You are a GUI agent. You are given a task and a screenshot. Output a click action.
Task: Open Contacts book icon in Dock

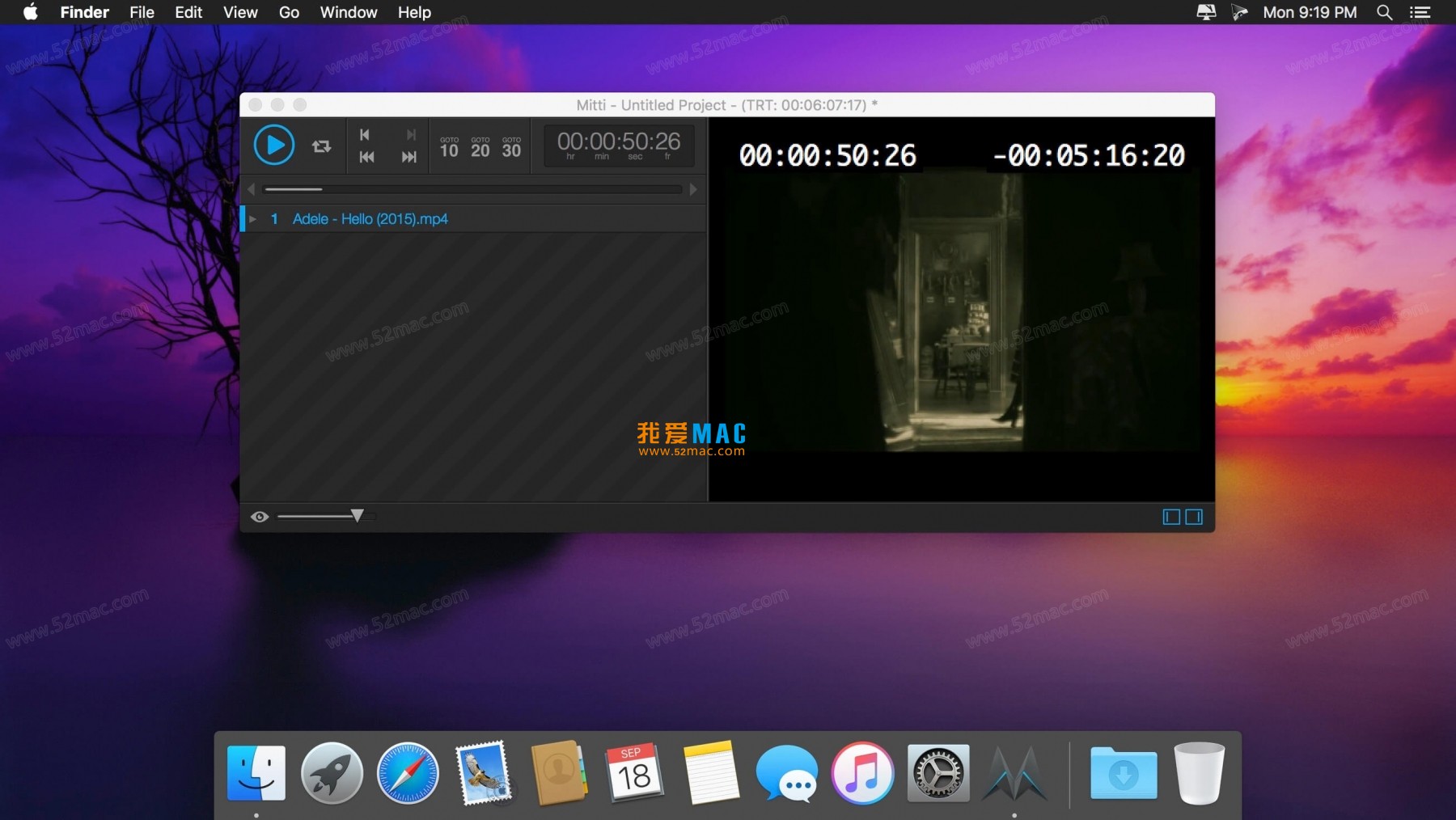(559, 773)
